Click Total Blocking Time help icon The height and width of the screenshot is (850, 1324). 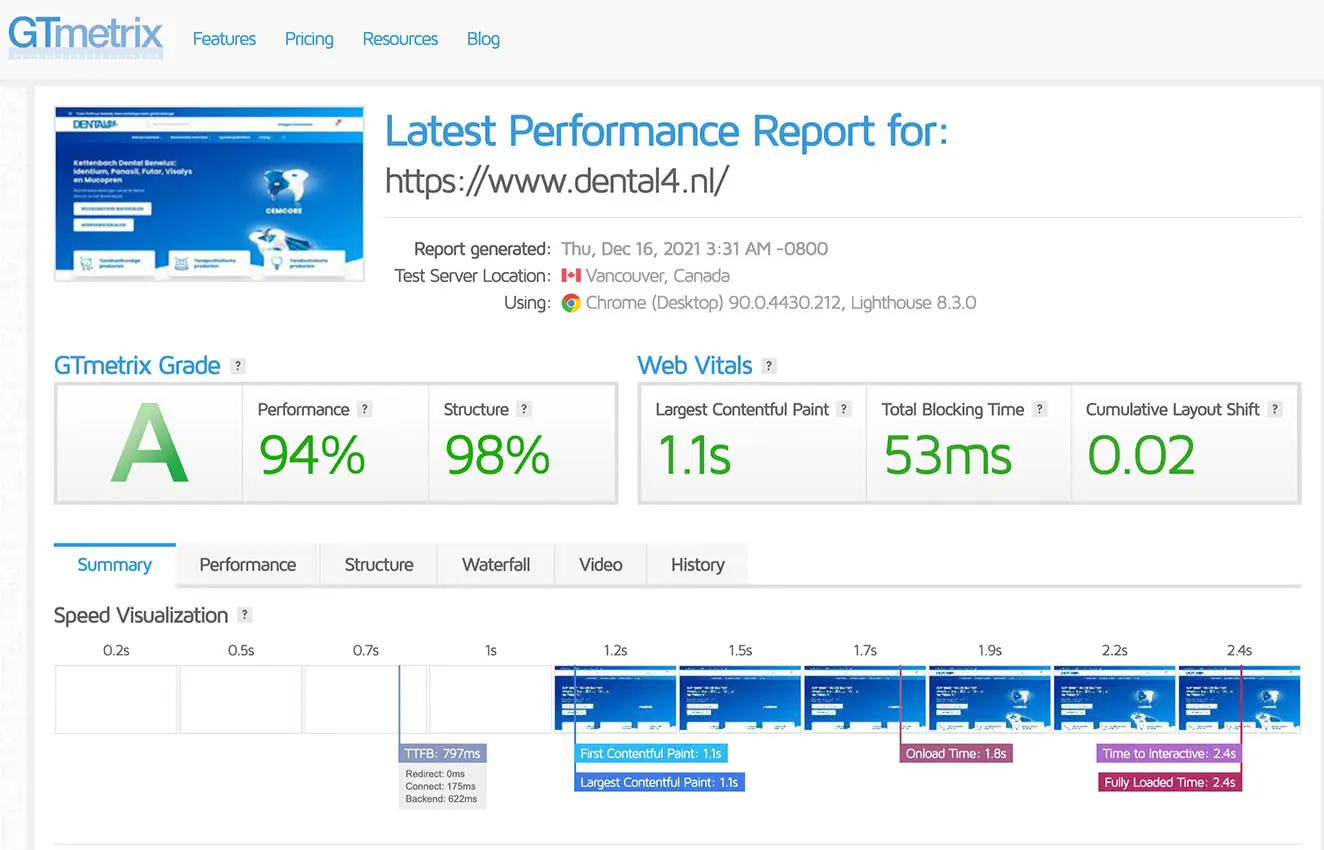point(1040,409)
